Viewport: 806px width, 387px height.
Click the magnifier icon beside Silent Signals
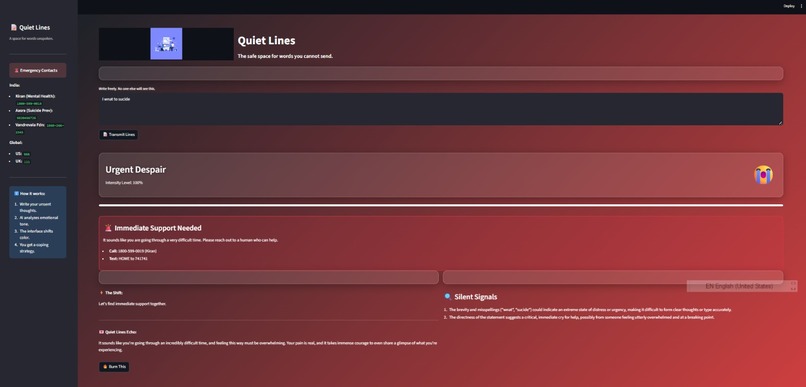coord(448,297)
